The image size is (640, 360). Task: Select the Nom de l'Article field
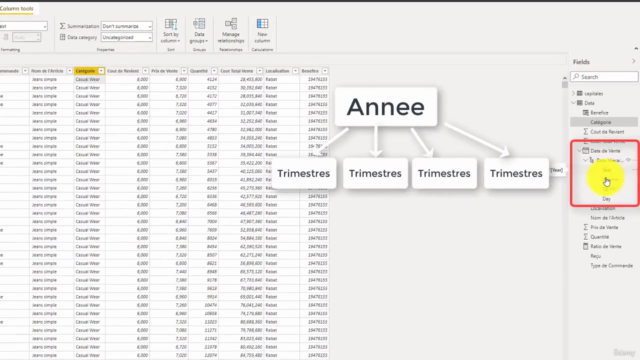click(x=607, y=218)
